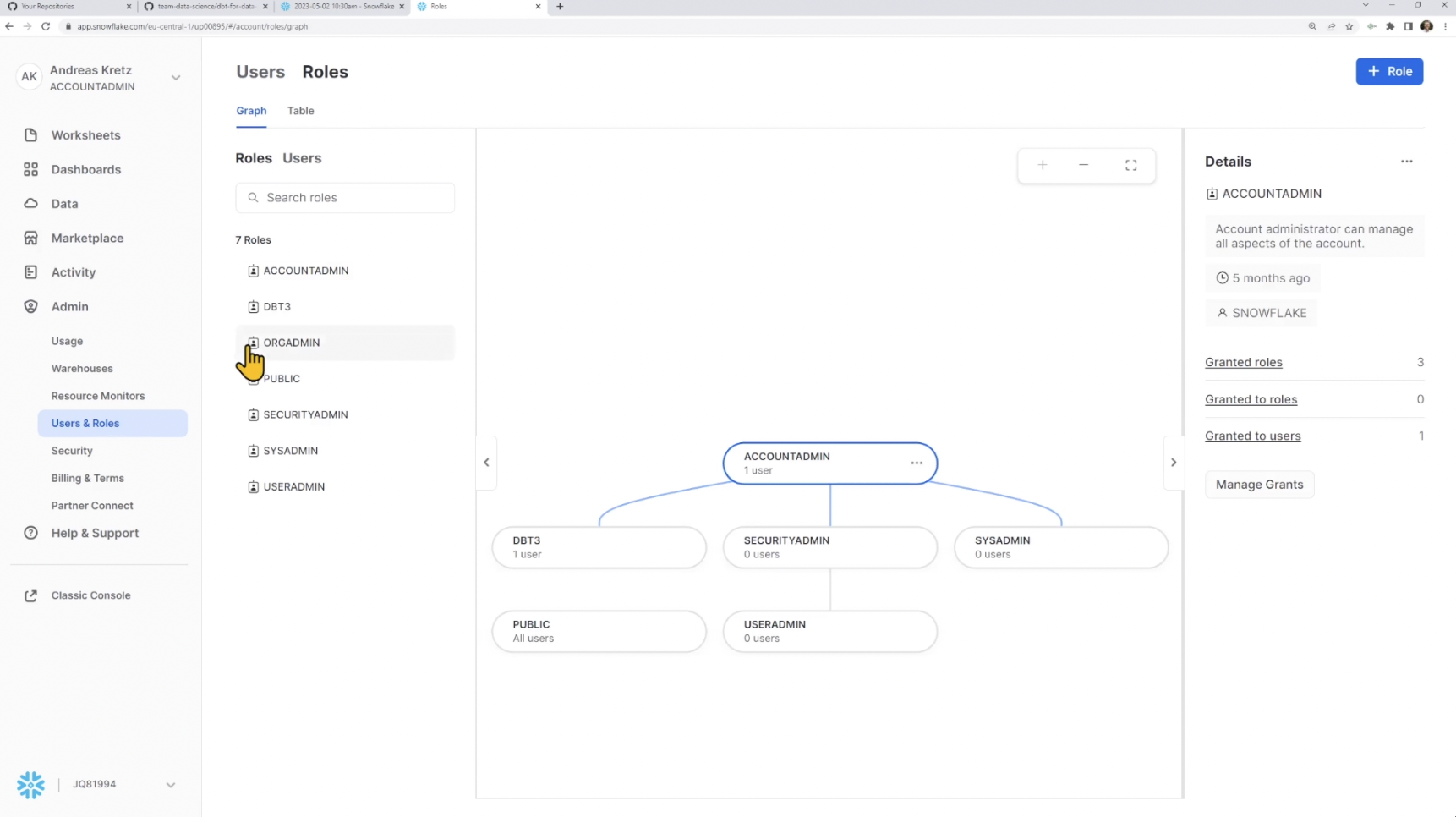This screenshot has height=817, width=1456.
Task: Select USERADMIN in the roles list
Action: pos(345,487)
